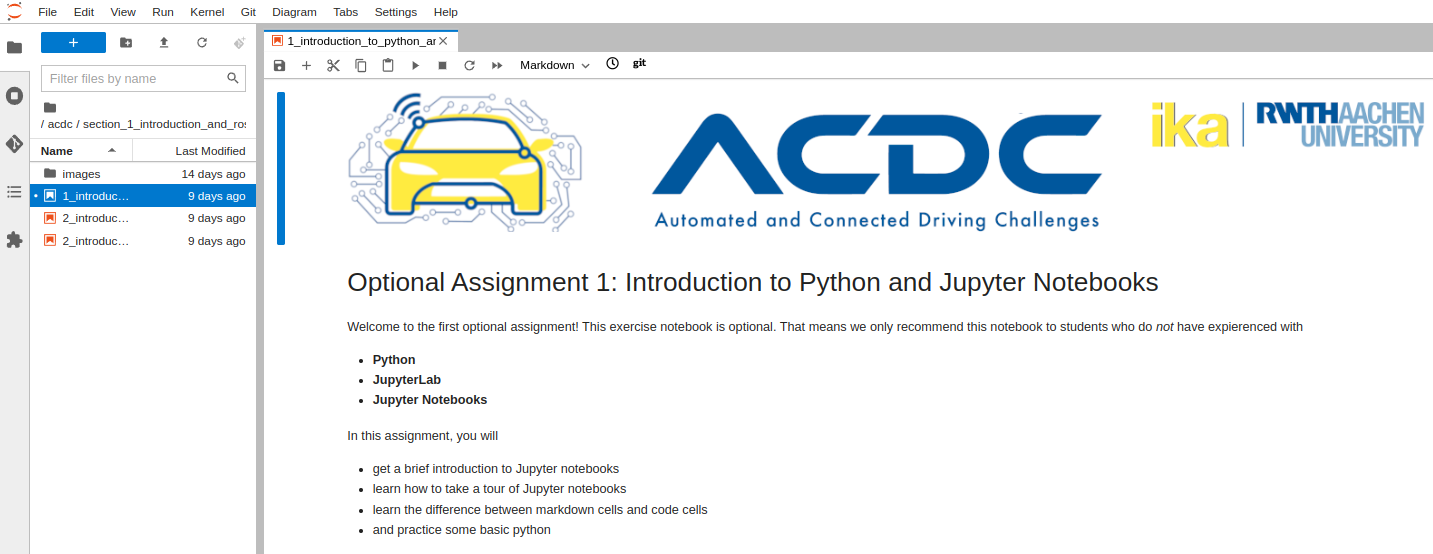Screen dimensions: 1433x554
Task: Click the bold "Python" bullet item
Action: [394, 360]
